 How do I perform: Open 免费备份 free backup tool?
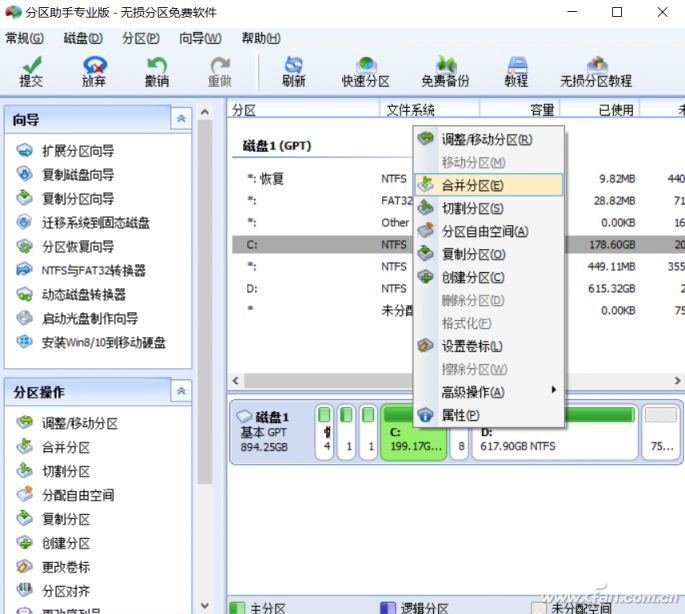click(x=445, y=72)
